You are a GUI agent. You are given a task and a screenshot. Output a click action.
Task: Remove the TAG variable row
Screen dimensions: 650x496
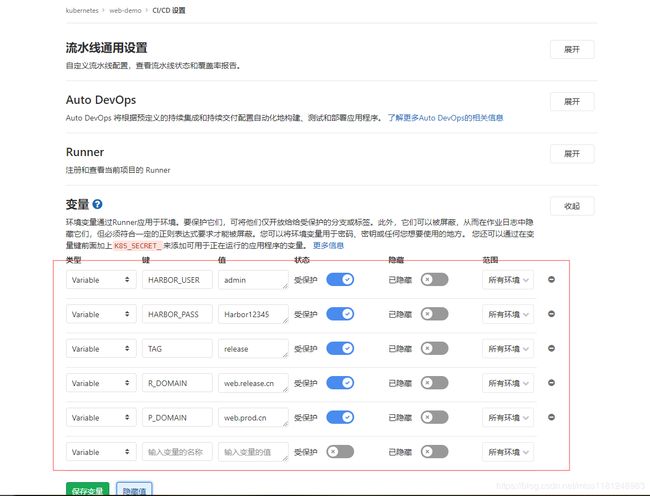pyautogui.click(x=551, y=348)
